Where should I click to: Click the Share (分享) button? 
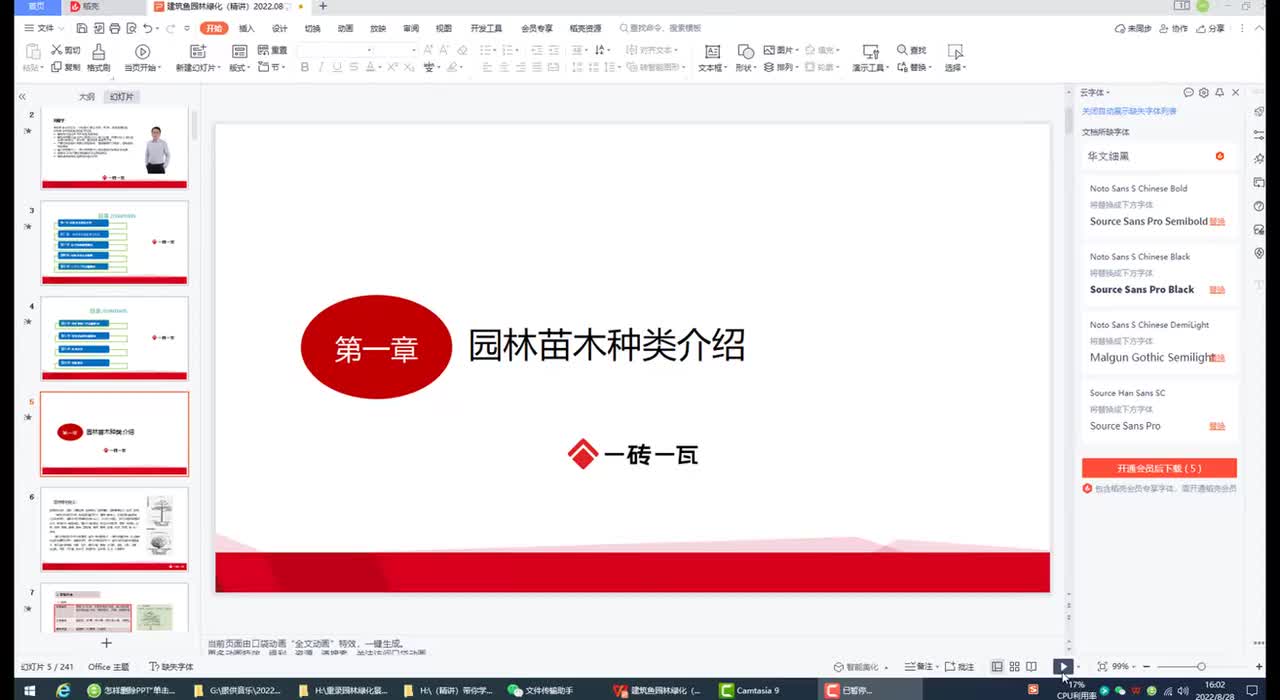click(1211, 28)
